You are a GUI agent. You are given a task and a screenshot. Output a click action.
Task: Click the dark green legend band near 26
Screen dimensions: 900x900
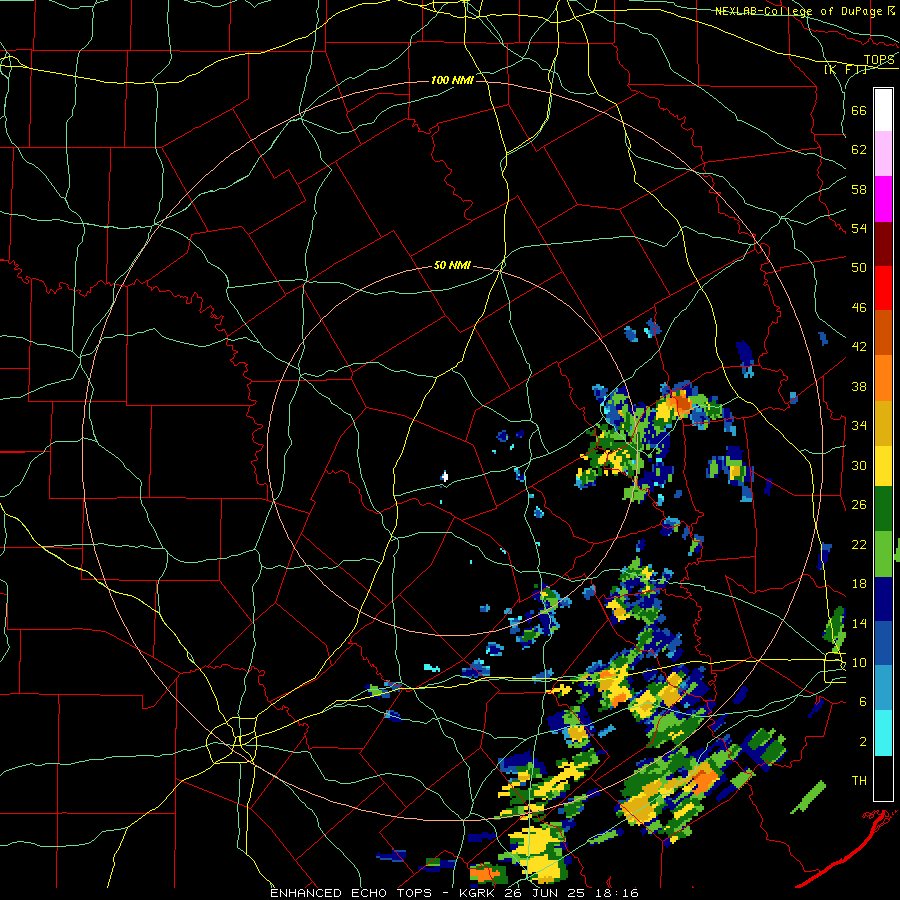[883, 509]
